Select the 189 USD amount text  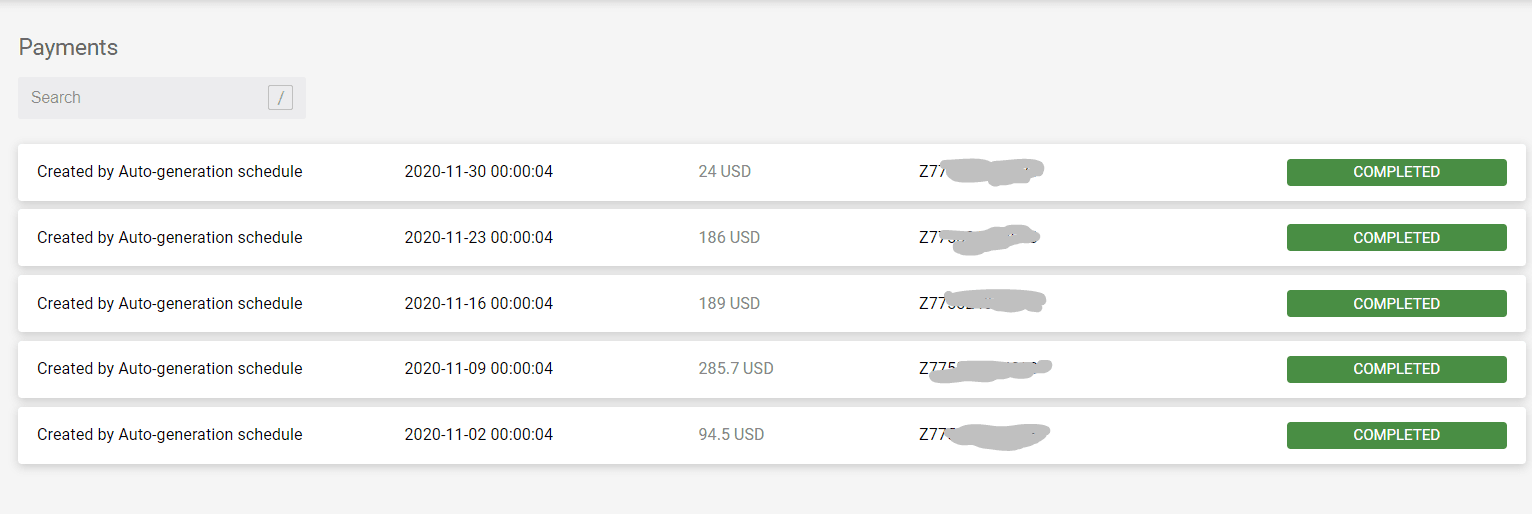[x=729, y=303]
